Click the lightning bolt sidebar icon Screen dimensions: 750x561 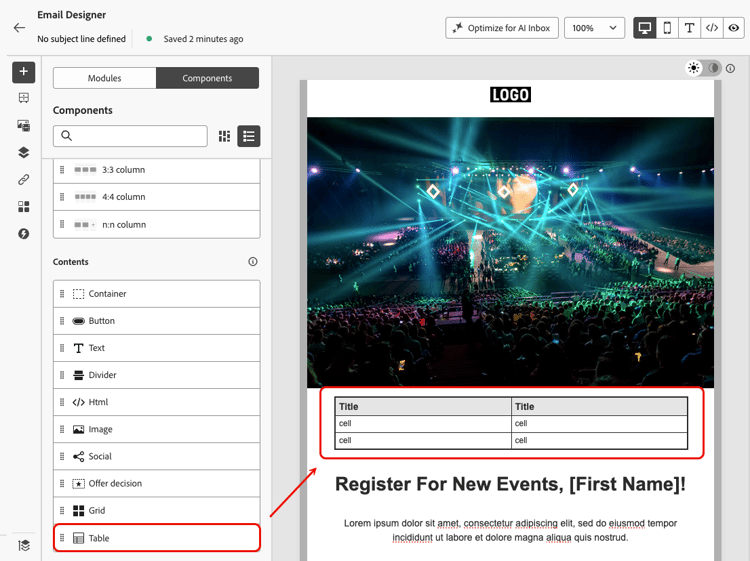click(x=23, y=233)
